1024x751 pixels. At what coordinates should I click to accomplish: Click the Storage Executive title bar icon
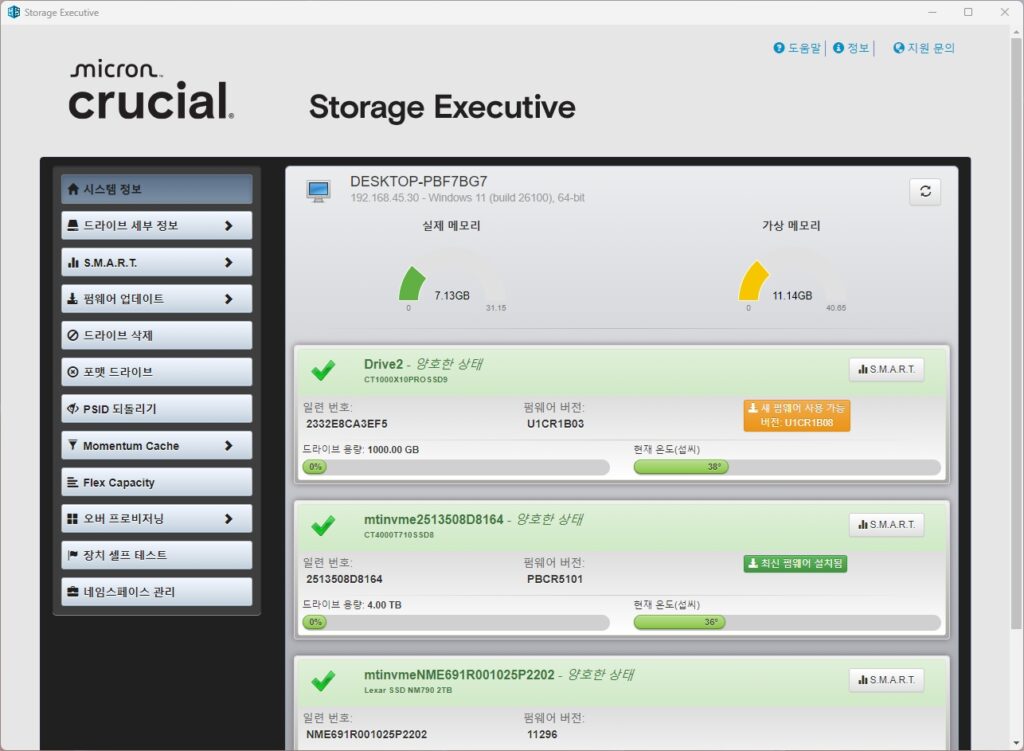14,12
